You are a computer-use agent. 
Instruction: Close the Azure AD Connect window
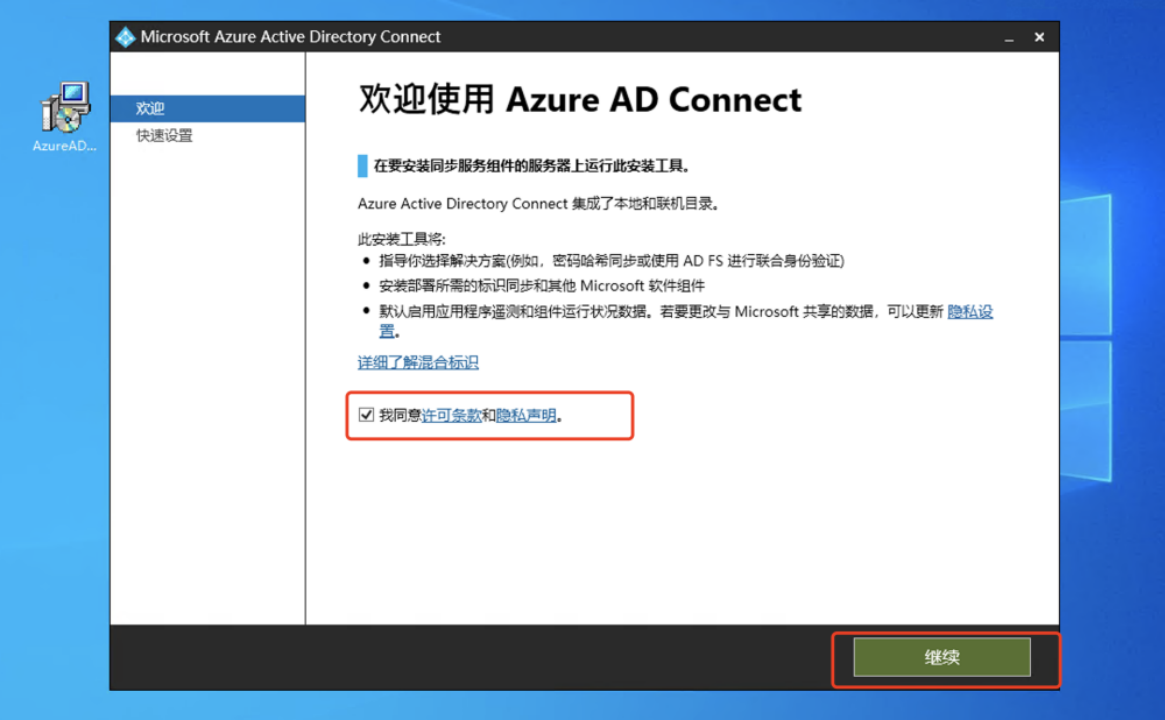pos(1039,37)
